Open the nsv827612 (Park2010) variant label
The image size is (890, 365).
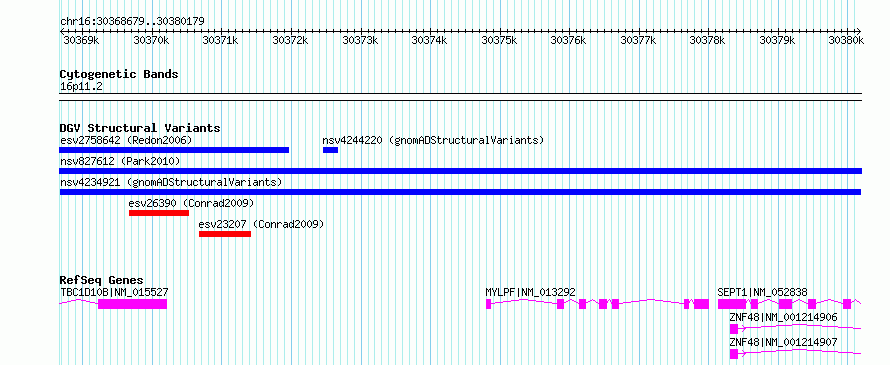[120, 162]
